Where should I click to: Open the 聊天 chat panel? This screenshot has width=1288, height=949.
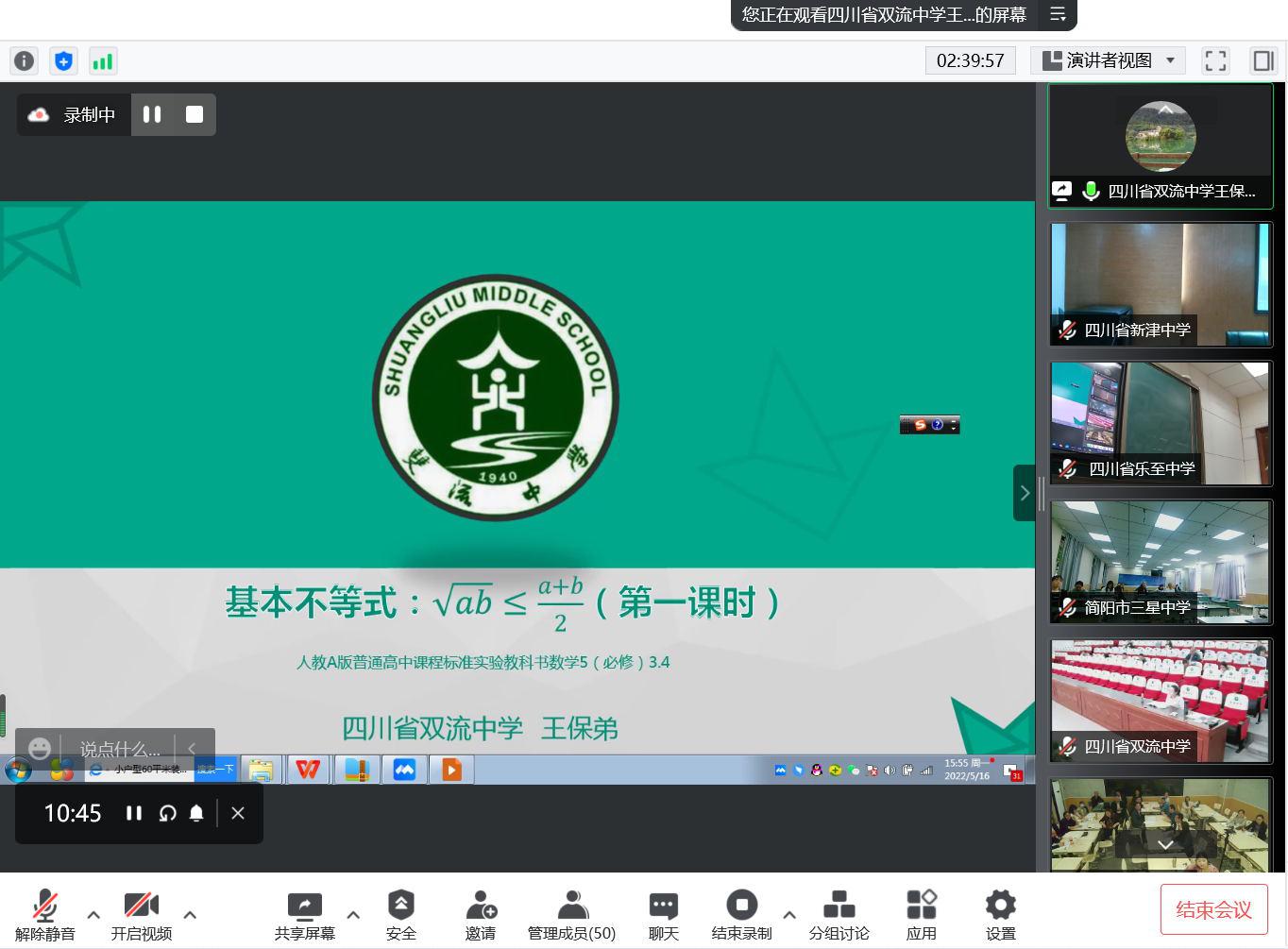pyautogui.click(x=663, y=915)
